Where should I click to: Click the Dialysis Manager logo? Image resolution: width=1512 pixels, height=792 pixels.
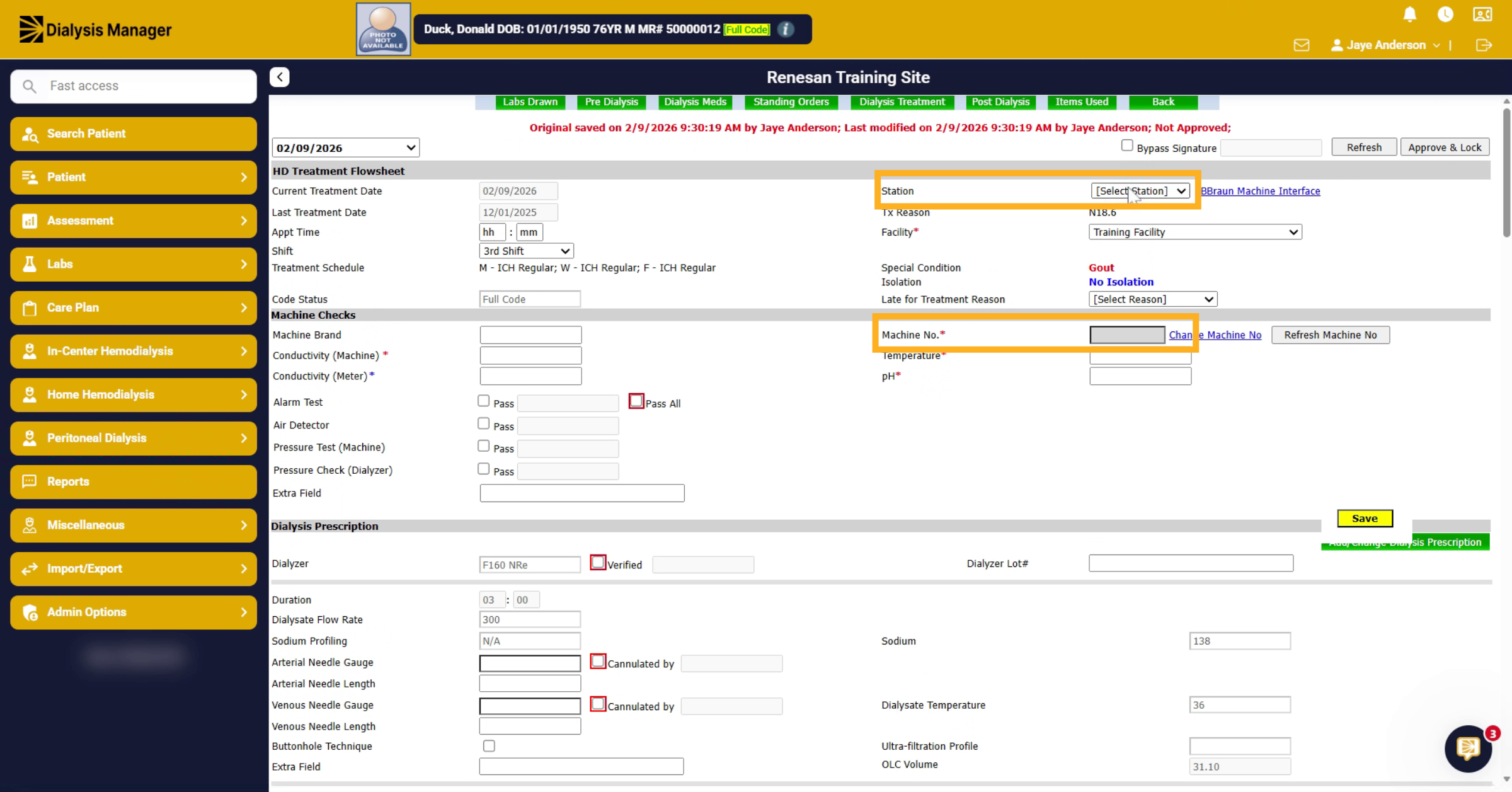95,30
